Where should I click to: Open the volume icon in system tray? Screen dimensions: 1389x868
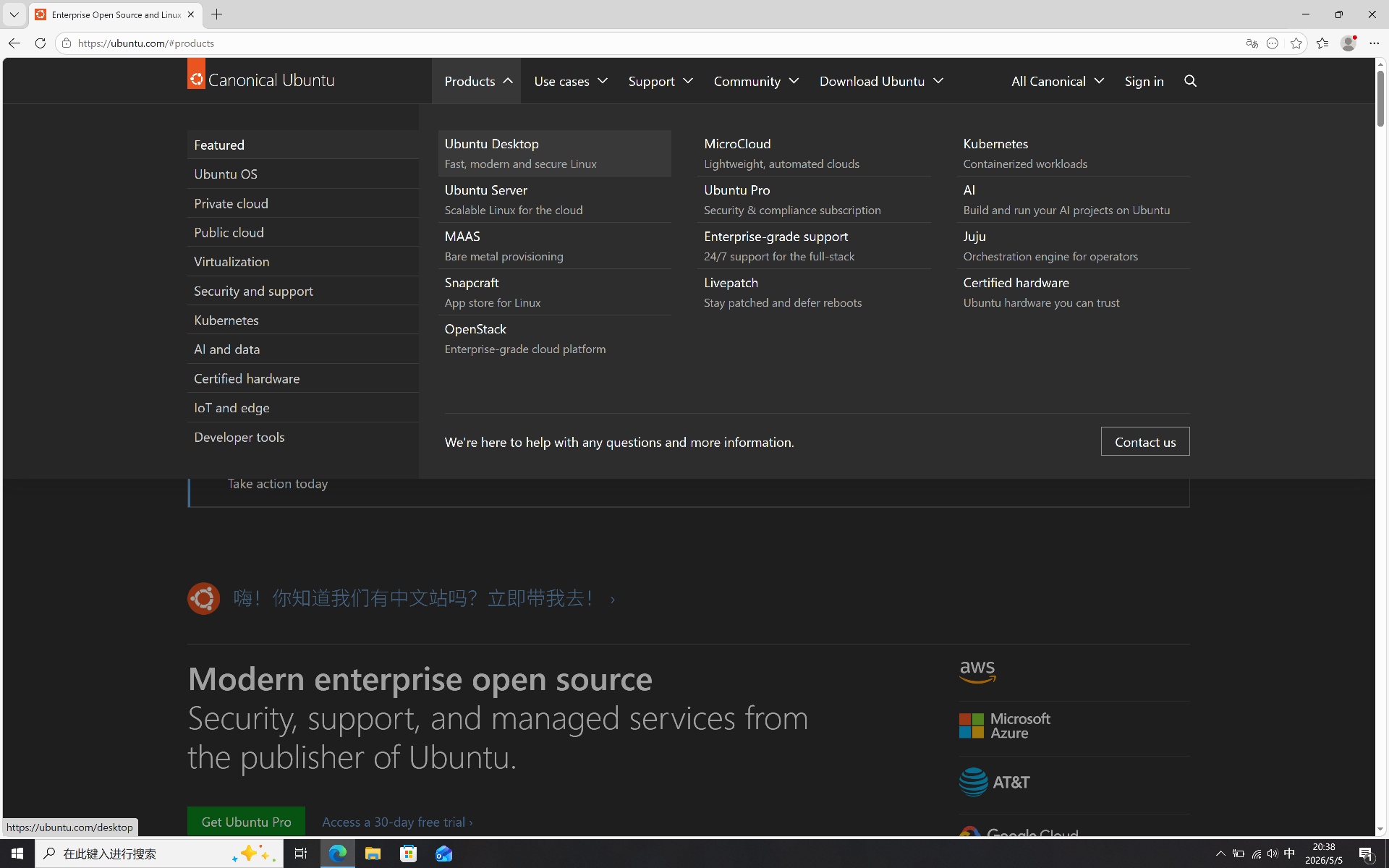[x=1273, y=854]
